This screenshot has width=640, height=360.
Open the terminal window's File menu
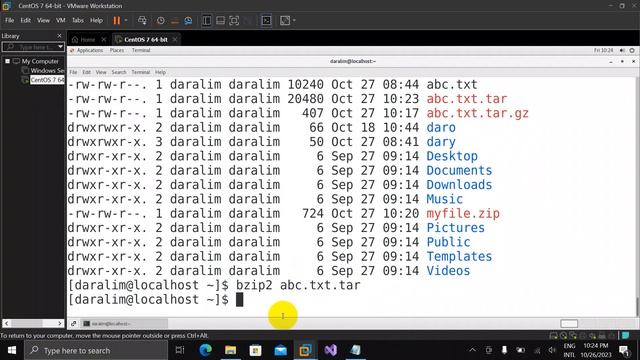point(73,72)
